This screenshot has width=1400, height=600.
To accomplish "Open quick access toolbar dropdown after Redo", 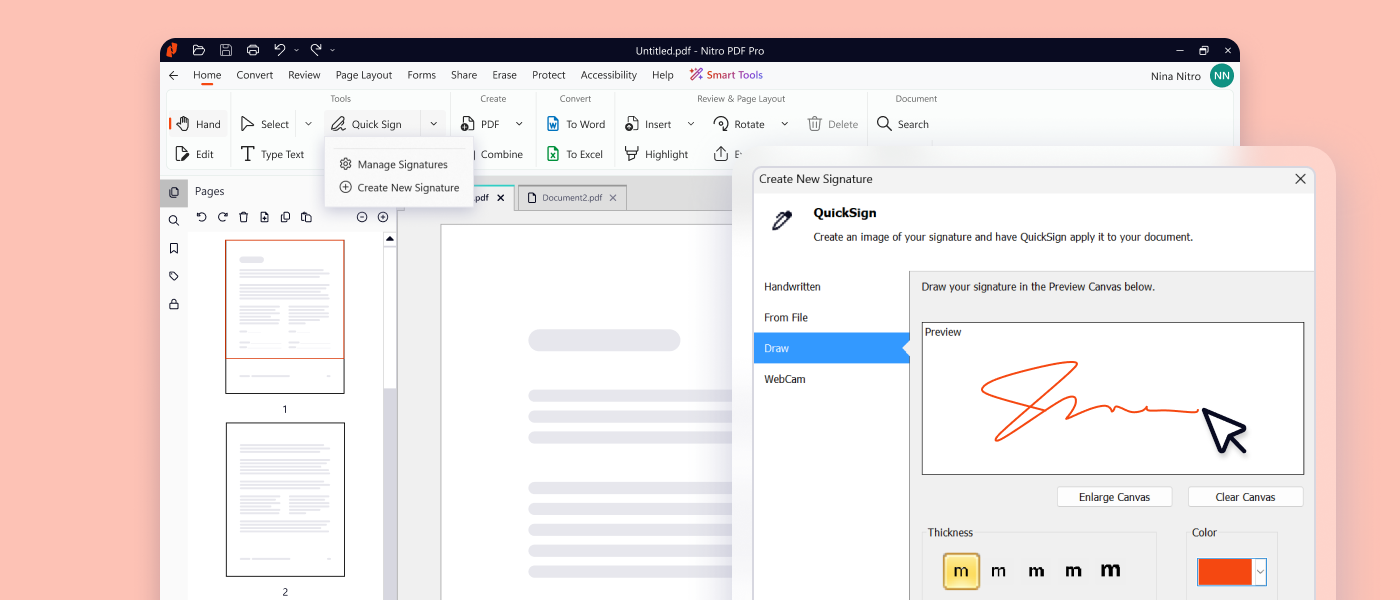I will click(332, 50).
